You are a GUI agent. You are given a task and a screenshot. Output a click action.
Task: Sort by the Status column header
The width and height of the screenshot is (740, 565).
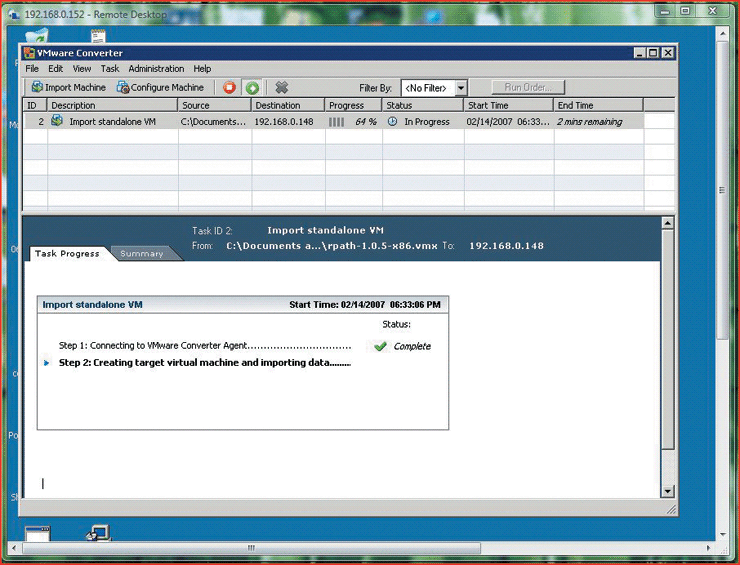[423, 105]
